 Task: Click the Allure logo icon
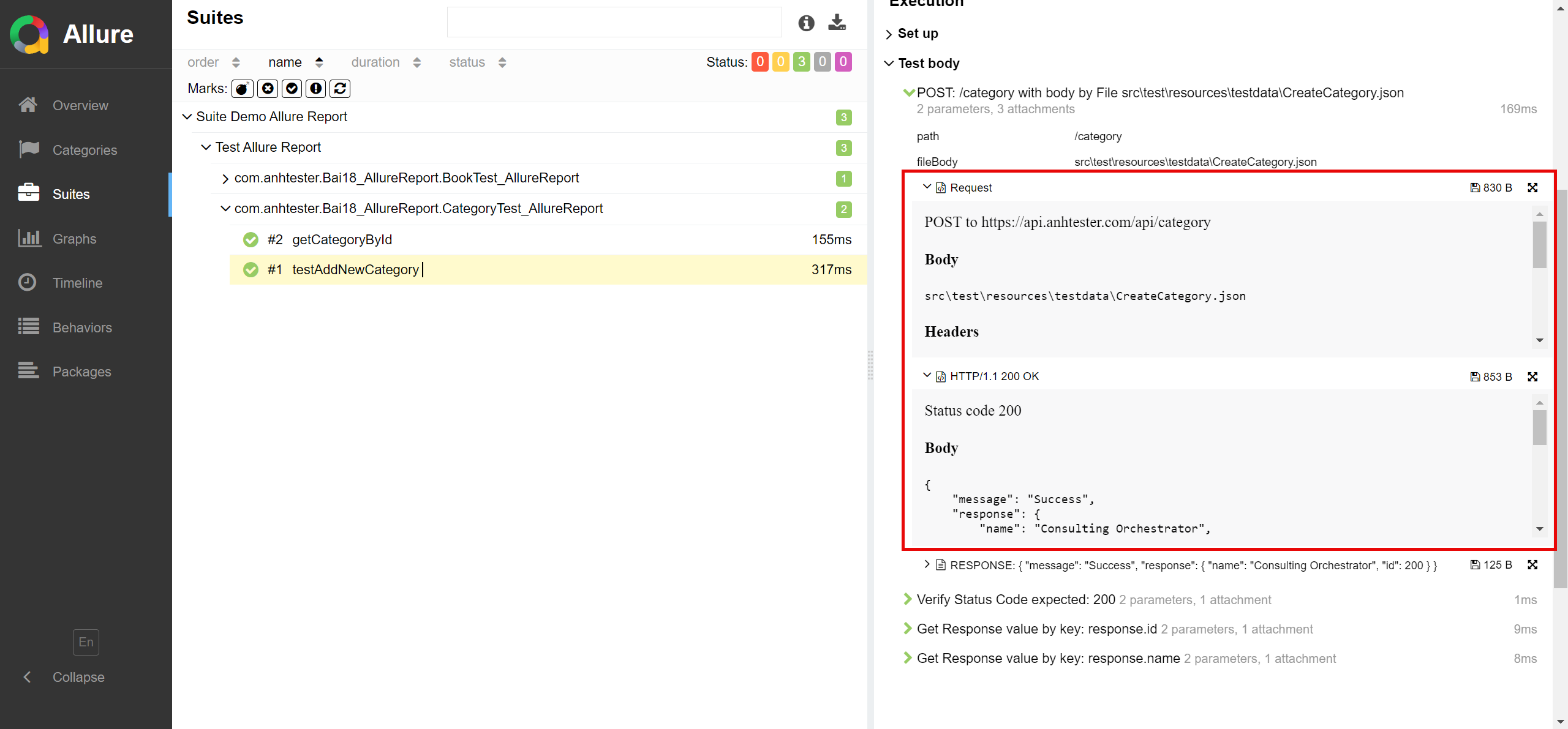pyautogui.click(x=29, y=34)
